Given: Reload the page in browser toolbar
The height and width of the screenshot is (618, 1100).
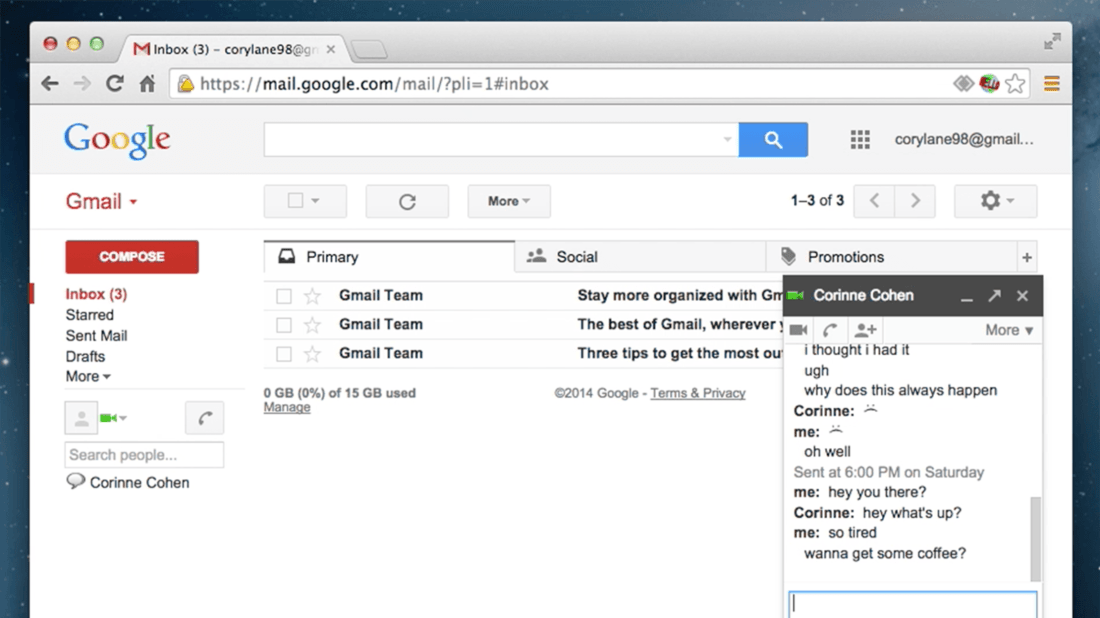Looking at the screenshot, I should [x=114, y=84].
